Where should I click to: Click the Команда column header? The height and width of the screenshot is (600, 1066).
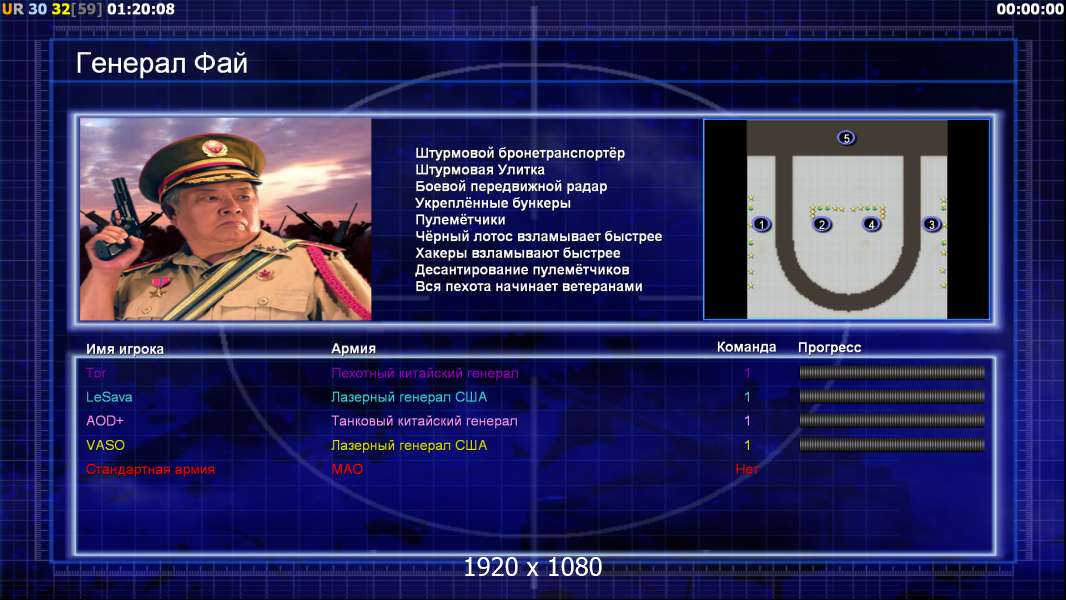pos(746,347)
